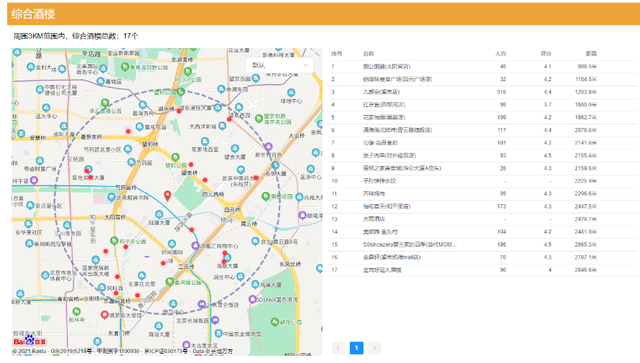Viewport: 640px width, 363px height.
Task: Click the 冠捷大厦 building marker
Action: click(159, 214)
